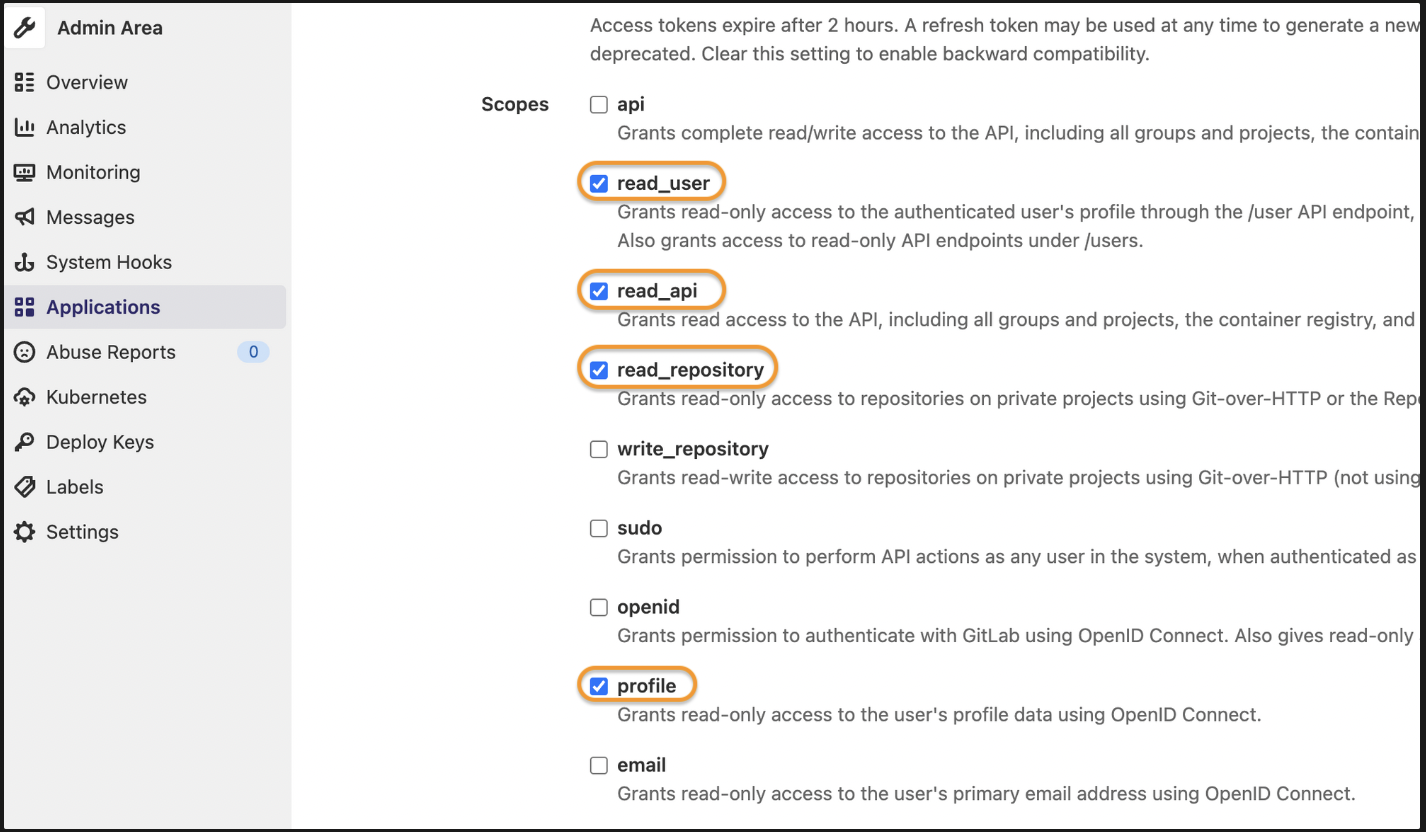Select Applications in the admin sidebar
Screen dimensions: 1426x832
point(103,307)
